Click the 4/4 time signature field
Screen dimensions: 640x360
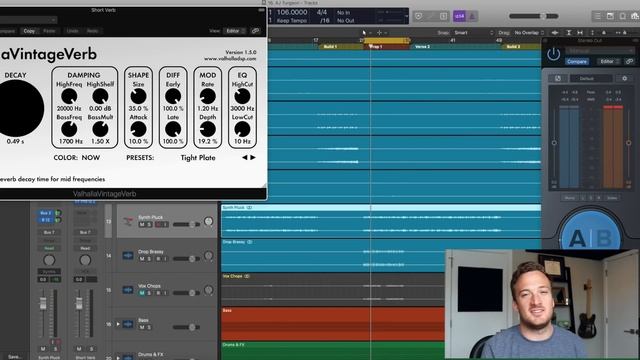[322, 12]
